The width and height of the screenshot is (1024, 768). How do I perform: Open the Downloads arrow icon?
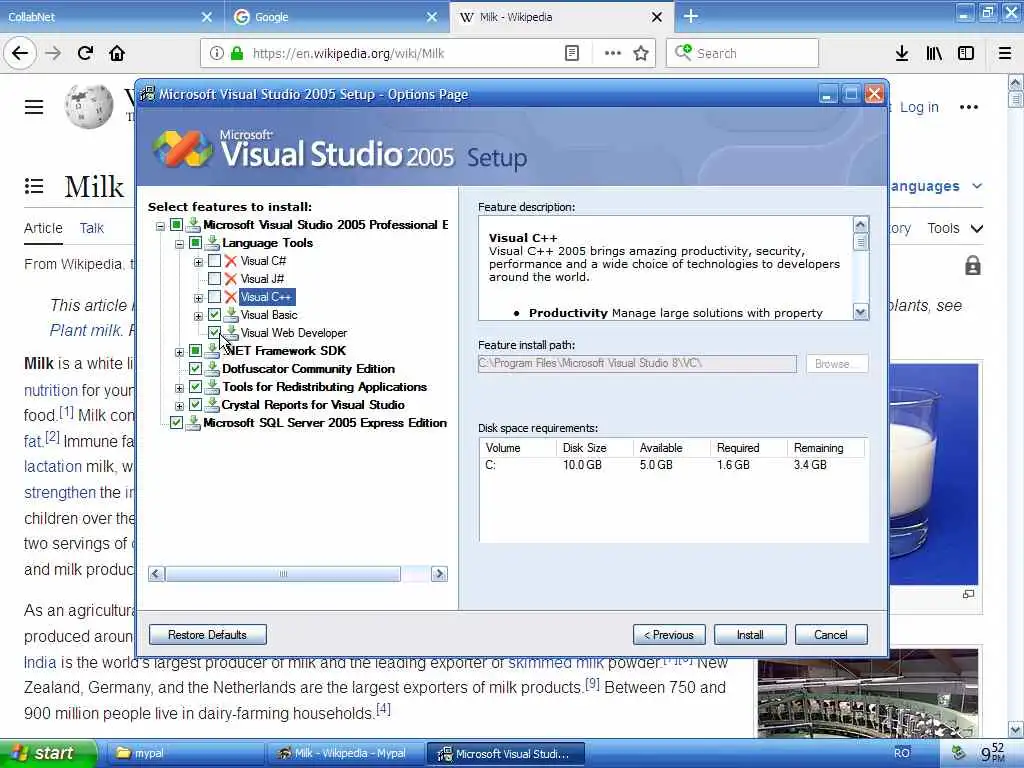tap(902, 53)
